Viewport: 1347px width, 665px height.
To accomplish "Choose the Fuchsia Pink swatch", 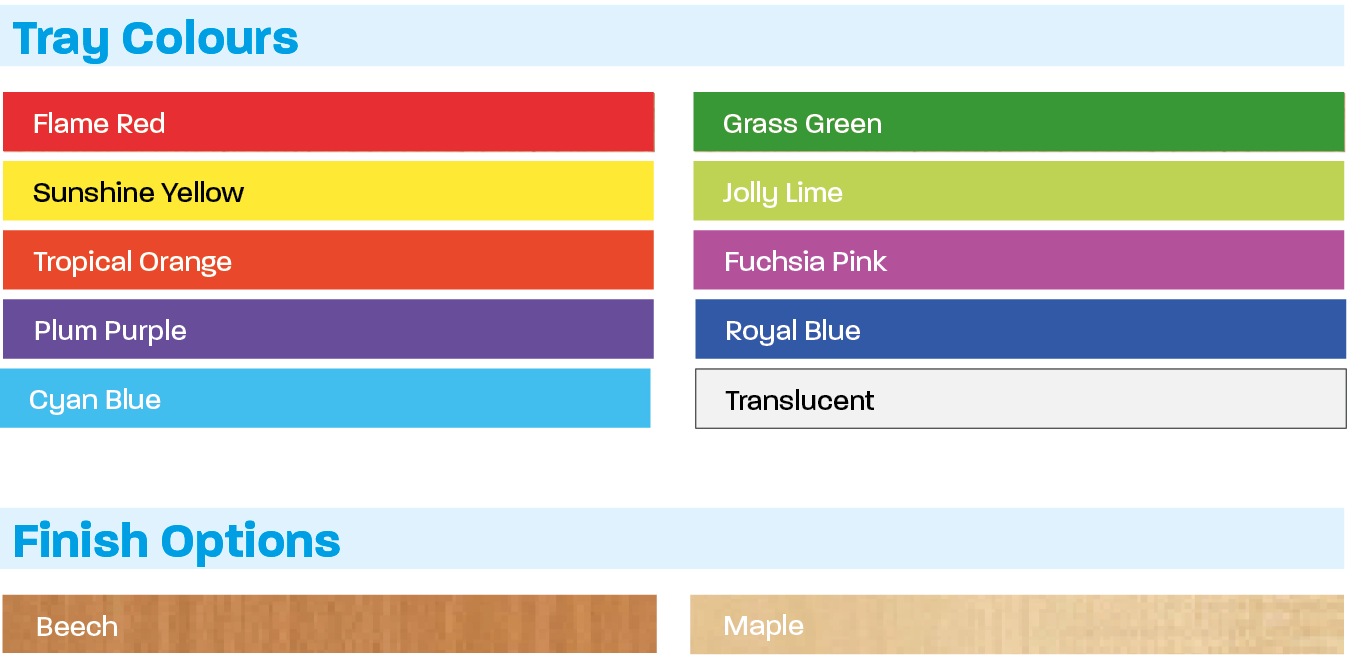I will (x=1018, y=260).
